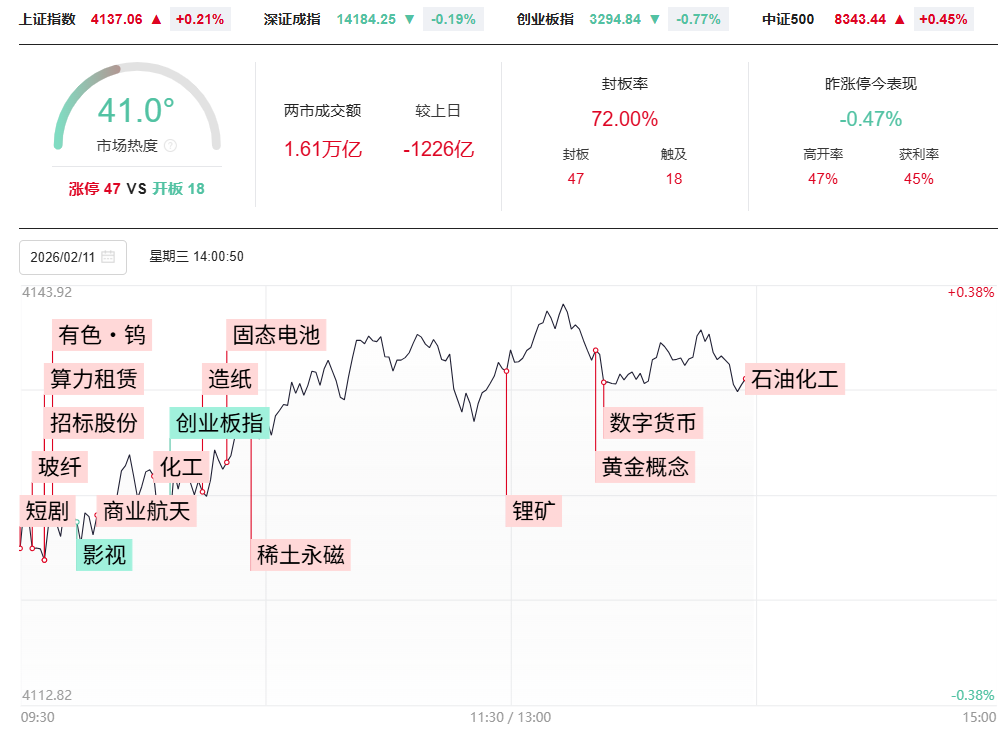Open the 涨停 47 limit-up count
Screen dimensions: 1002x729
coord(94,189)
